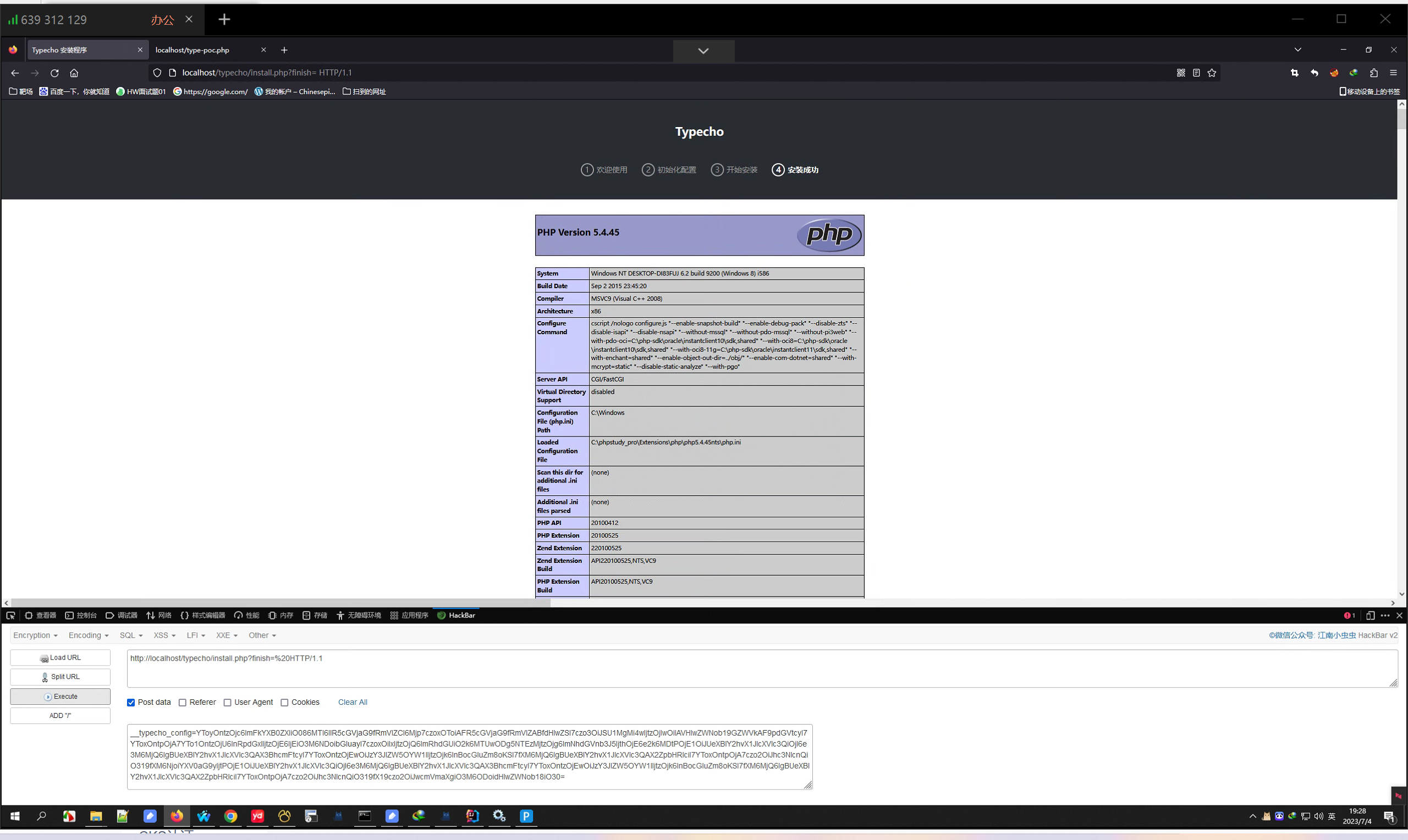
Task: Open File Explorer from the taskbar
Action: point(96,816)
